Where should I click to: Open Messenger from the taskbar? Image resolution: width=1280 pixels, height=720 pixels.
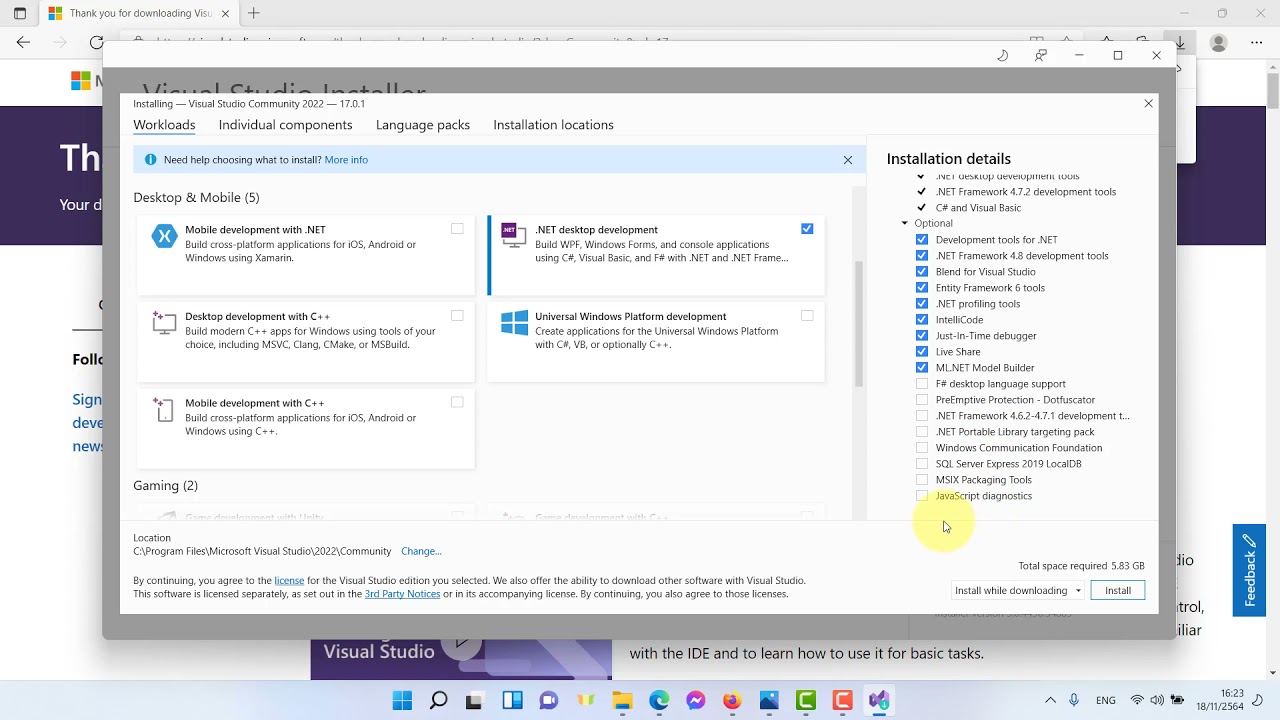pos(696,700)
